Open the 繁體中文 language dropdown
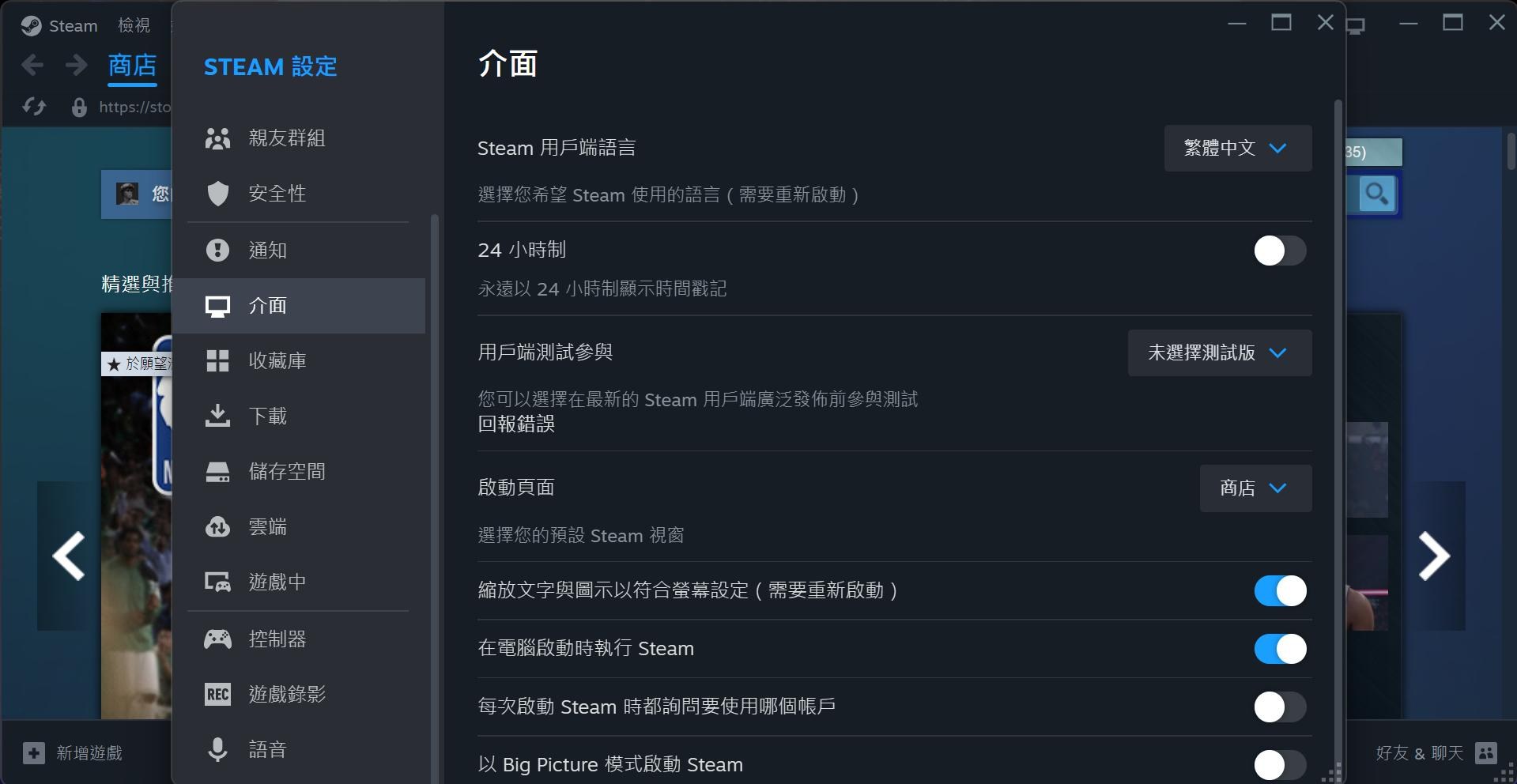This screenshot has height=784, width=1517. 1238,148
